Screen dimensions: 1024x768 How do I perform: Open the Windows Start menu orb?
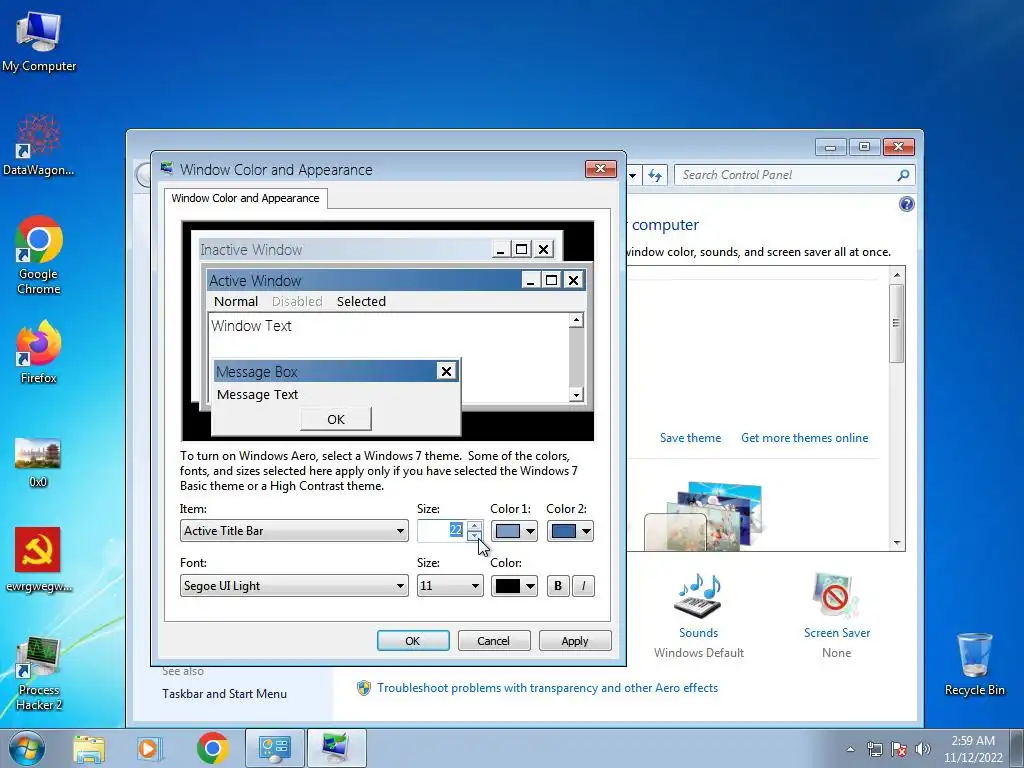point(27,748)
